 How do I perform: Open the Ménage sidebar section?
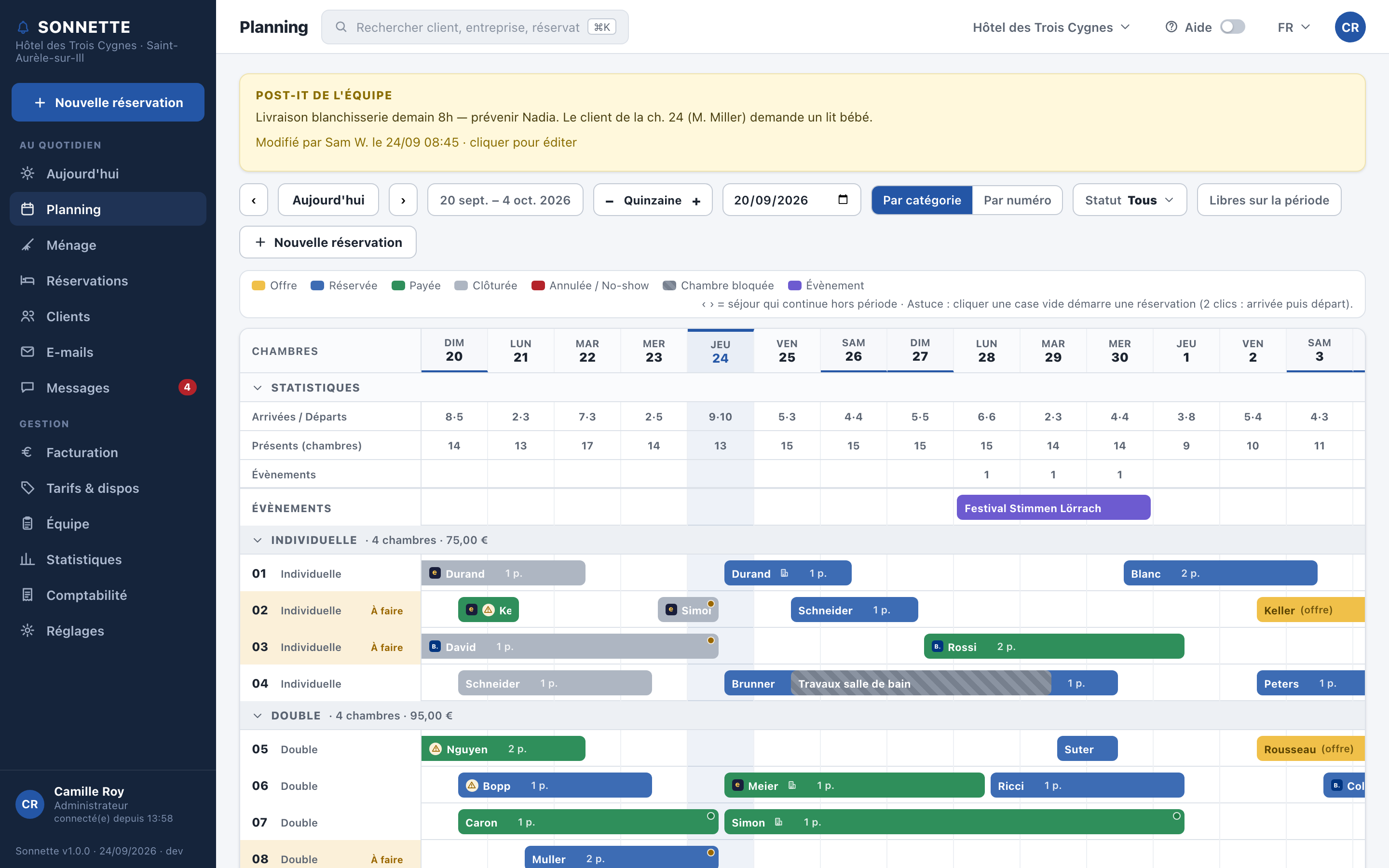point(108,245)
